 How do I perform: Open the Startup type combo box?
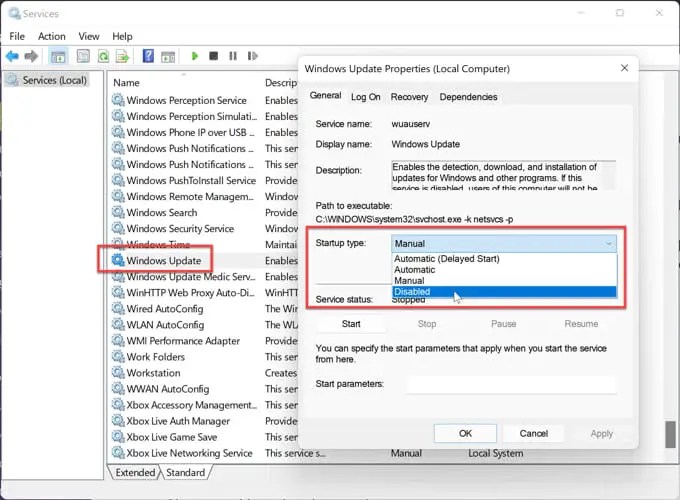503,244
